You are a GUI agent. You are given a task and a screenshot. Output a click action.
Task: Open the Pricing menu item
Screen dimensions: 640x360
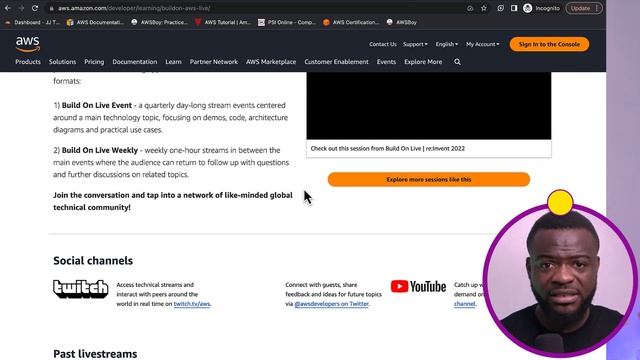click(94, 62)
